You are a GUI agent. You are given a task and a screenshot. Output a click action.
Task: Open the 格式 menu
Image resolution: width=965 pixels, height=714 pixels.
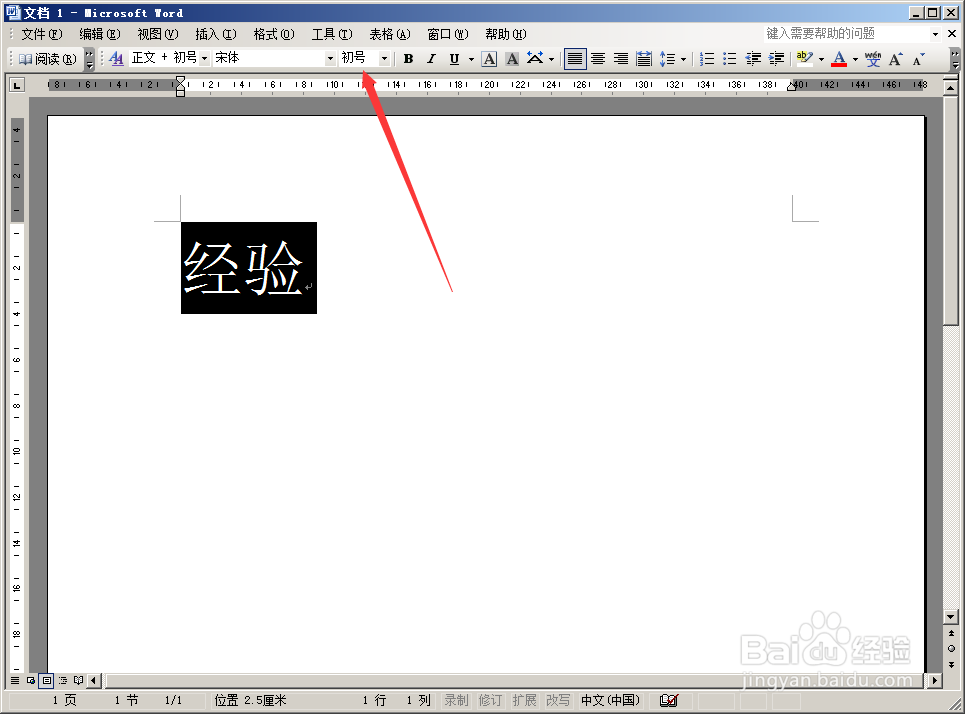pyautogui.click(x=274, y=34)
